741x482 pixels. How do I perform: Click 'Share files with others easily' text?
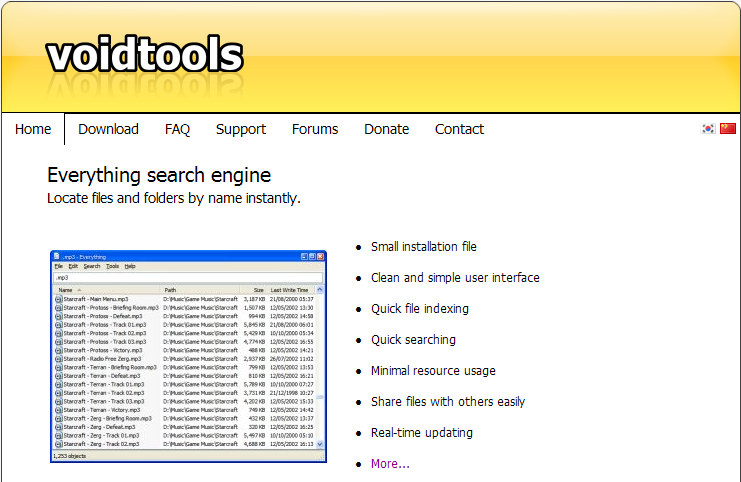point(448,402)
